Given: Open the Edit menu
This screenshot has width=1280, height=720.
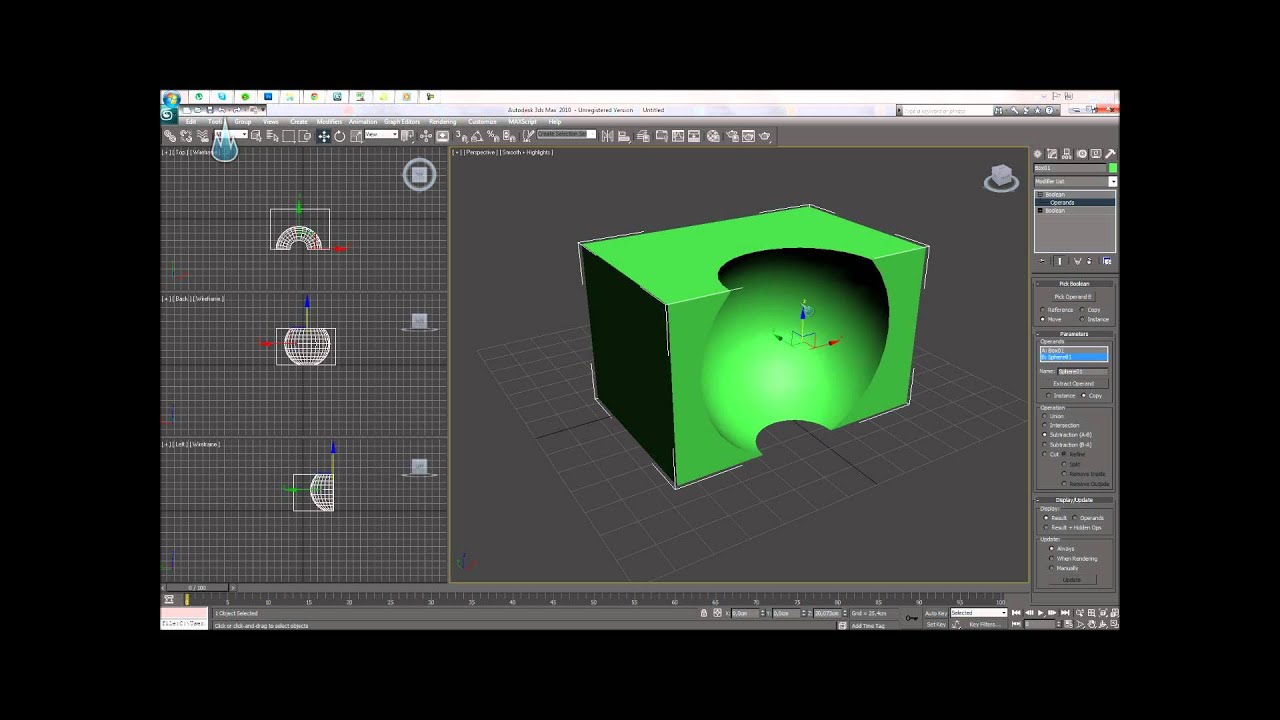Looking at the screenshot, I should pyautogui.click(x=191, y=122).
